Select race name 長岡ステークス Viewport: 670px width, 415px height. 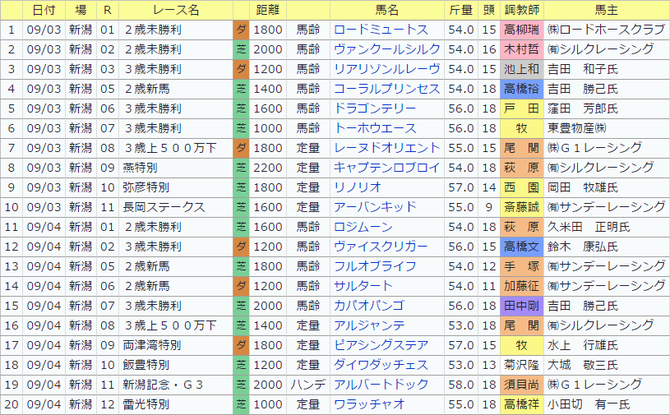point(164,207)
